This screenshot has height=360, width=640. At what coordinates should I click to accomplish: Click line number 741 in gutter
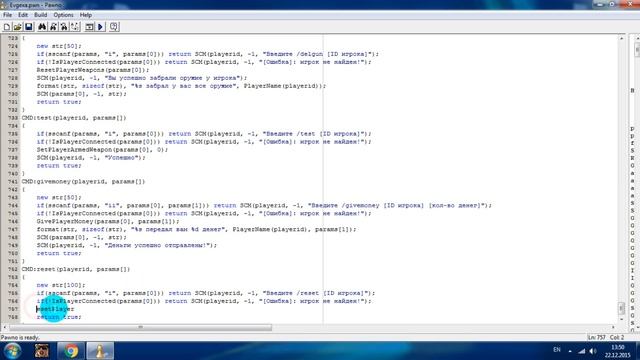pos(13,182)
